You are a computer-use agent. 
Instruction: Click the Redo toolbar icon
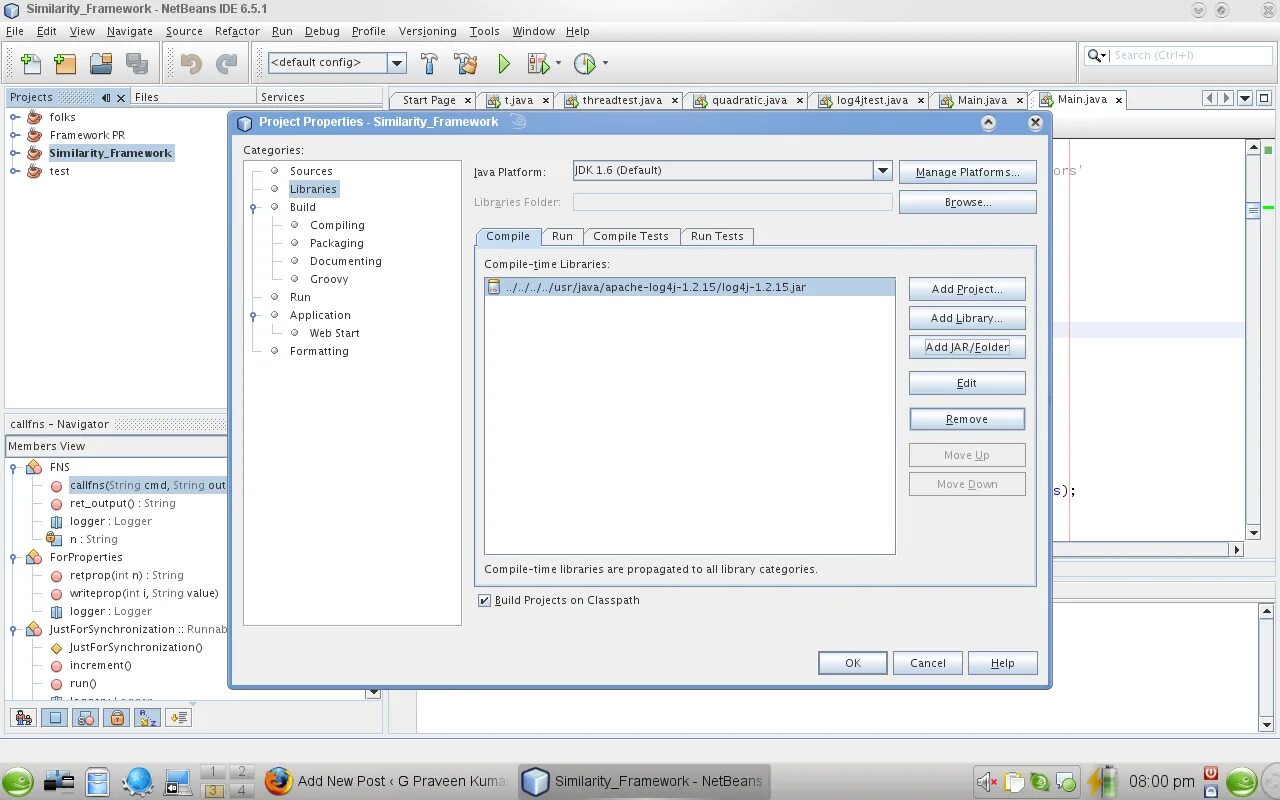click(227, 64)
